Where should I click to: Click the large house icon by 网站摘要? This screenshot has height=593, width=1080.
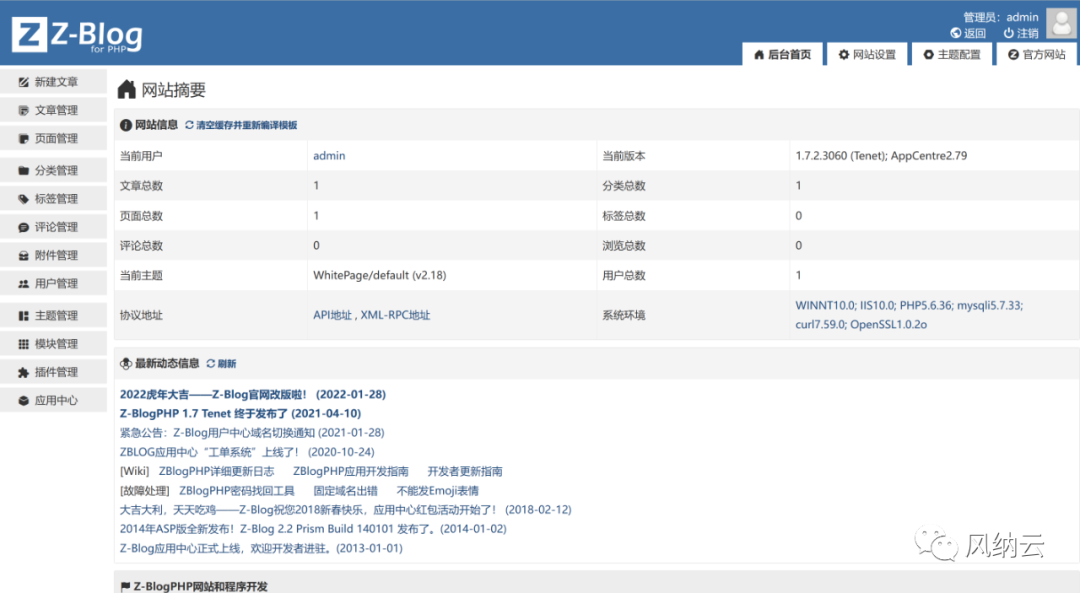[x=127, y=90]
